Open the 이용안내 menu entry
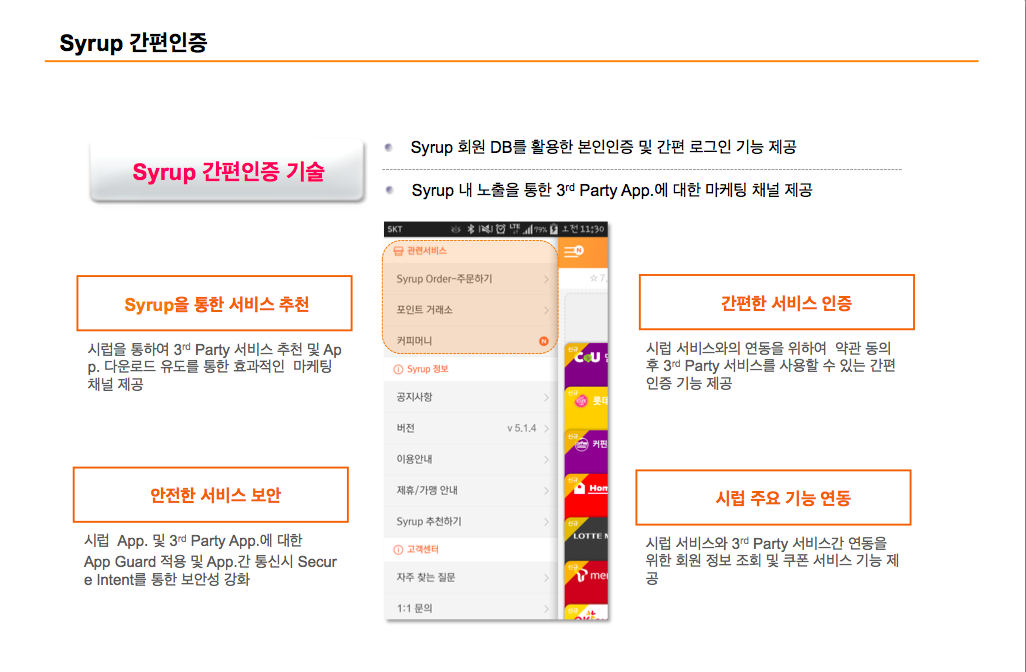 (x=470, y=460)
